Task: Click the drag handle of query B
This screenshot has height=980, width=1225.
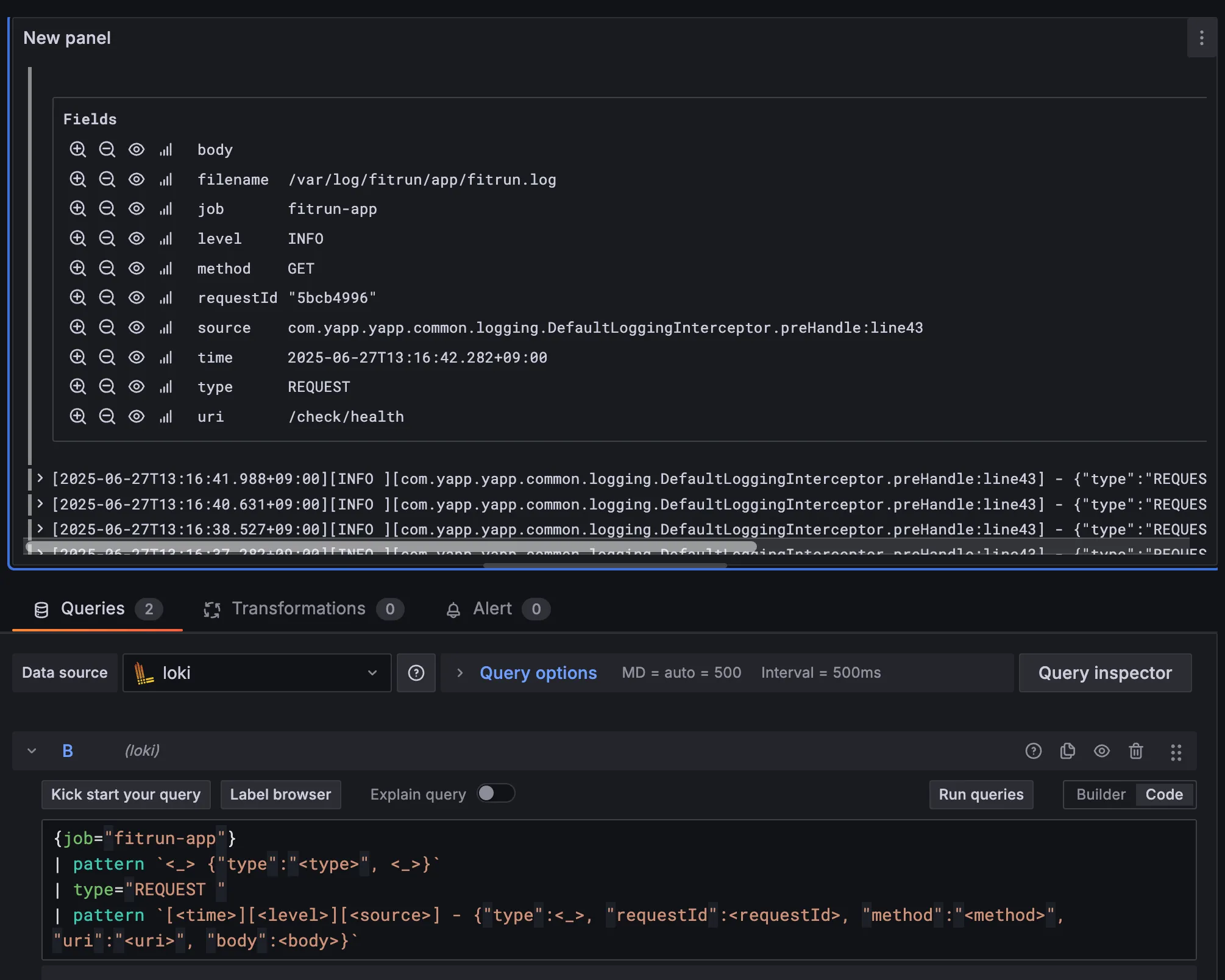Action: [x=1176, y=751]
